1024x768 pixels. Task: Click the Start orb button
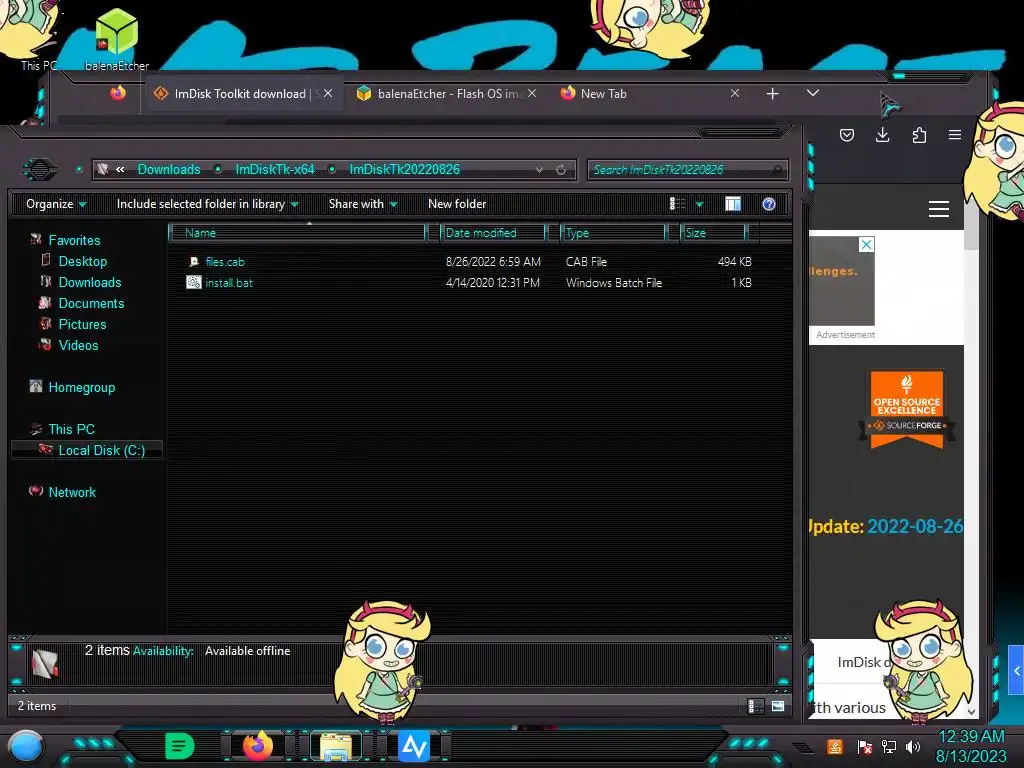click(x=25, y=747)
